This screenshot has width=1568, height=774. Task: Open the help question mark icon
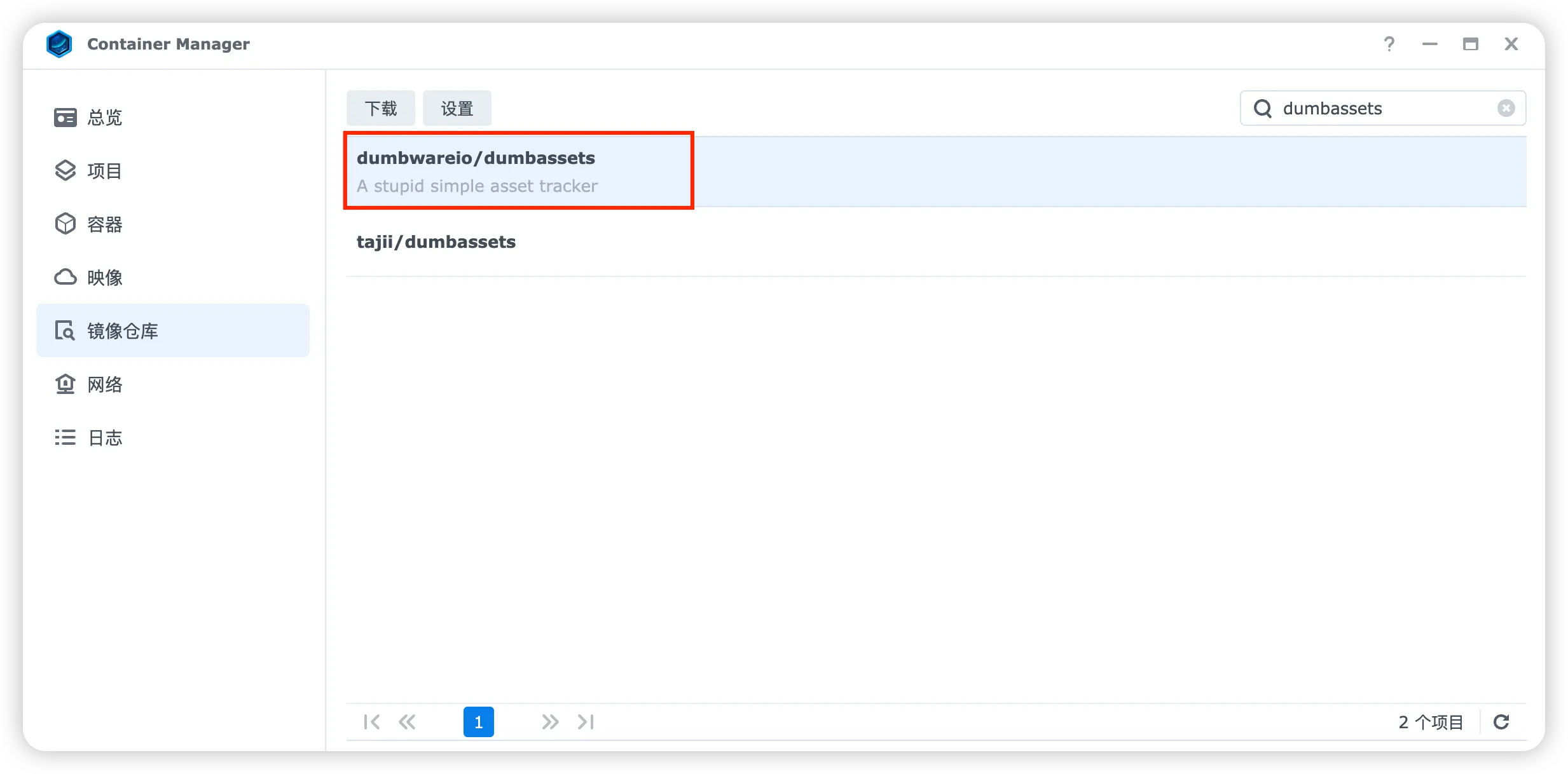tap(1389, 44)
